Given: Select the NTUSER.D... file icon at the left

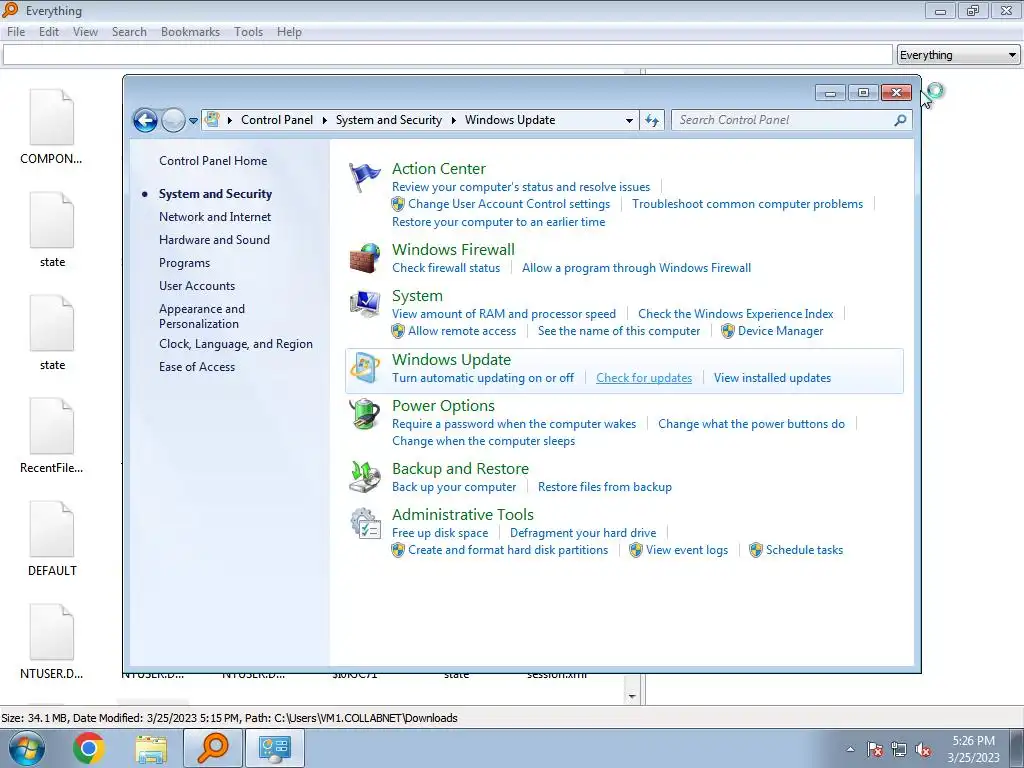Looking at the screenshot, I should point(52,633).
